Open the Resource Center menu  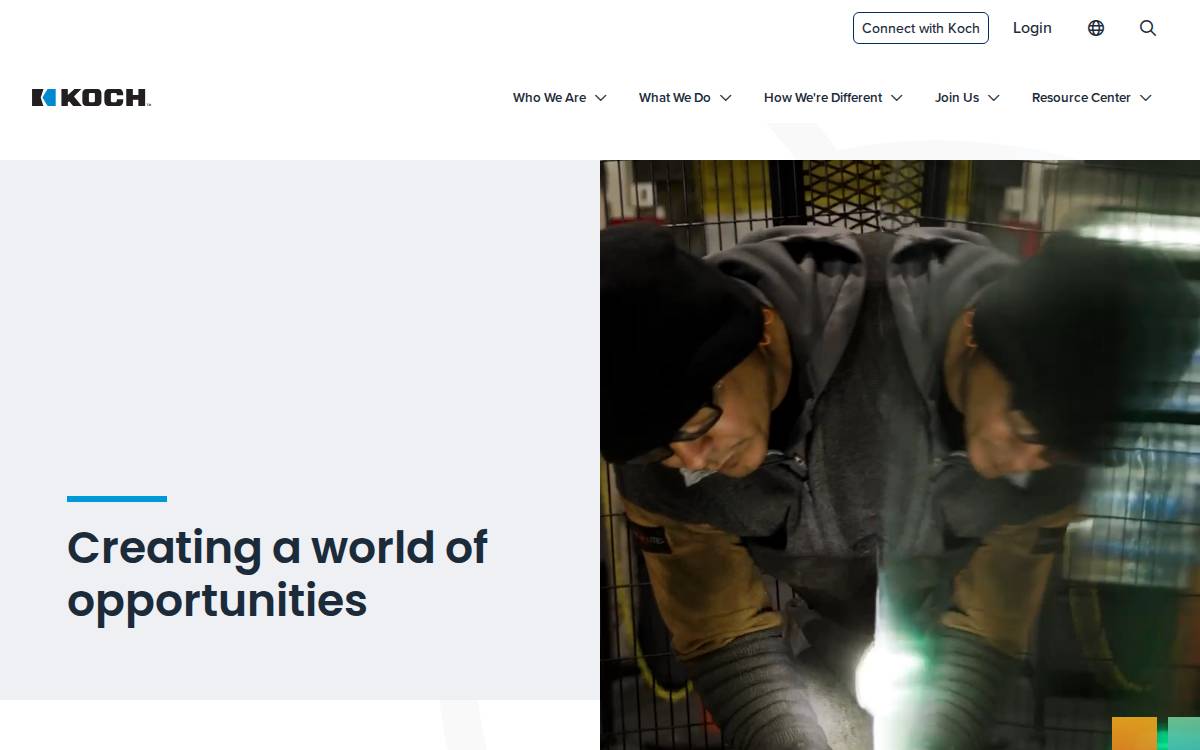[1081, 98]
